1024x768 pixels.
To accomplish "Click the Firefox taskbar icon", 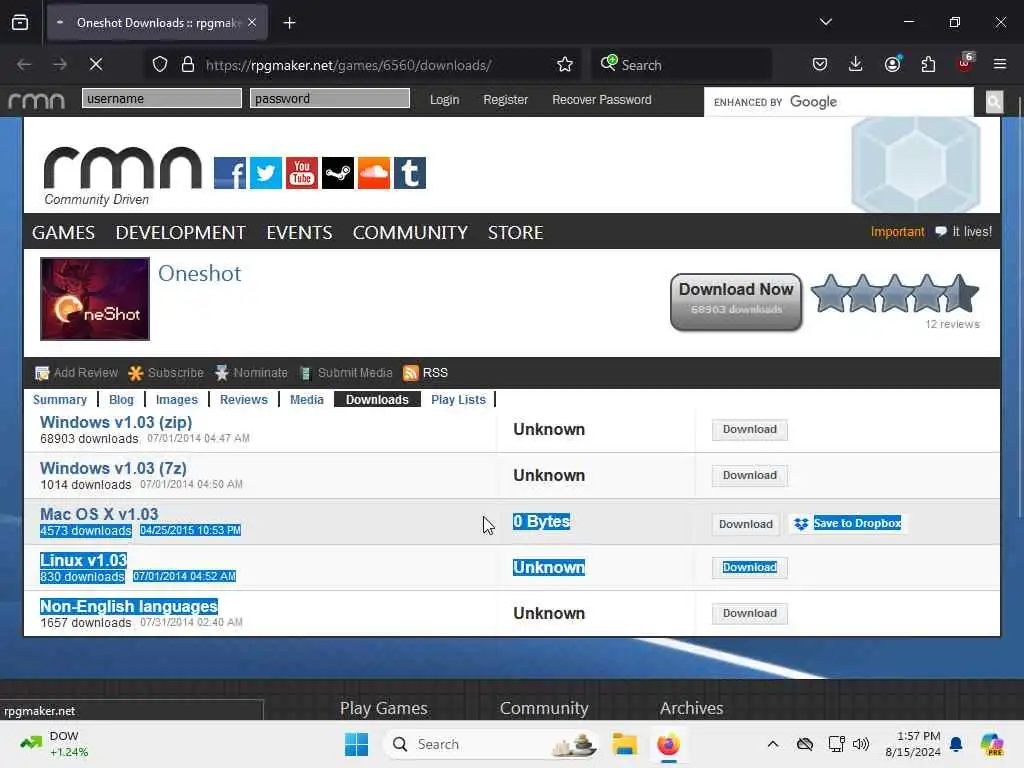I will (668, 744).
